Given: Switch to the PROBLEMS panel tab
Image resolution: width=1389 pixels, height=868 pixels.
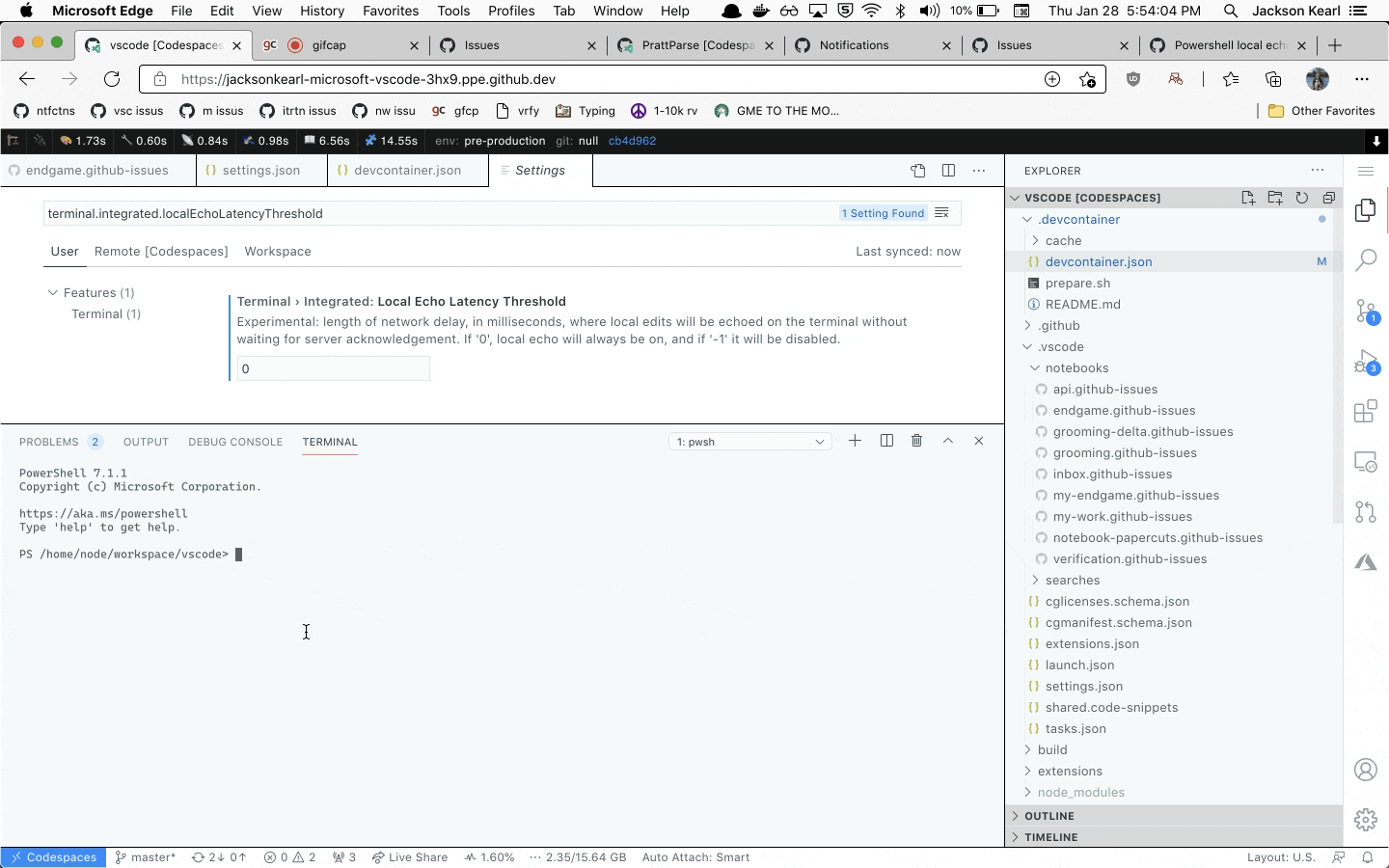Looking at the screenshot, I should point(49,442).
